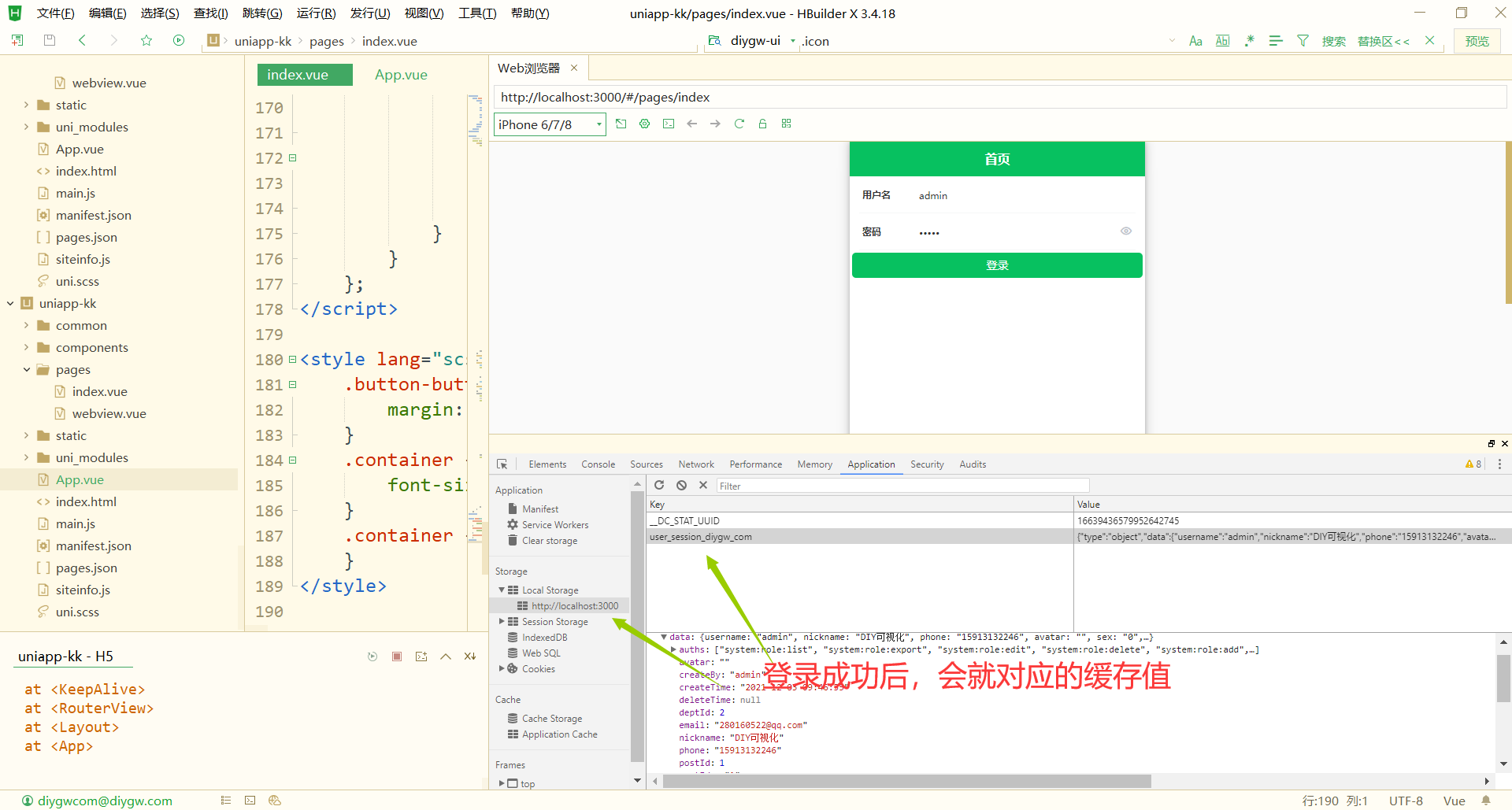Collapse the console panel chevron

446,656
